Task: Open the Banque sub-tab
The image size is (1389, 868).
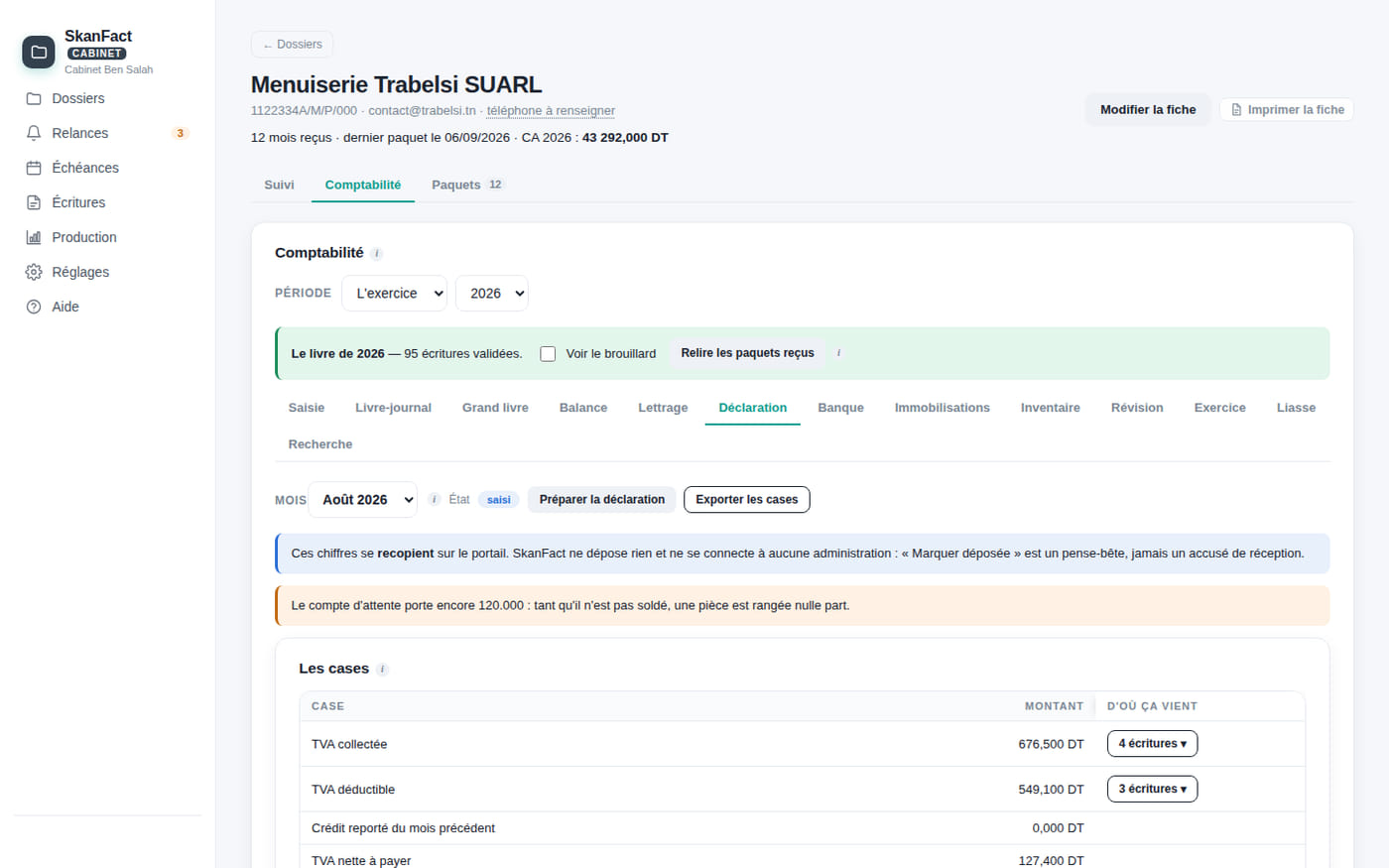Action: click(x=841, y=408)
